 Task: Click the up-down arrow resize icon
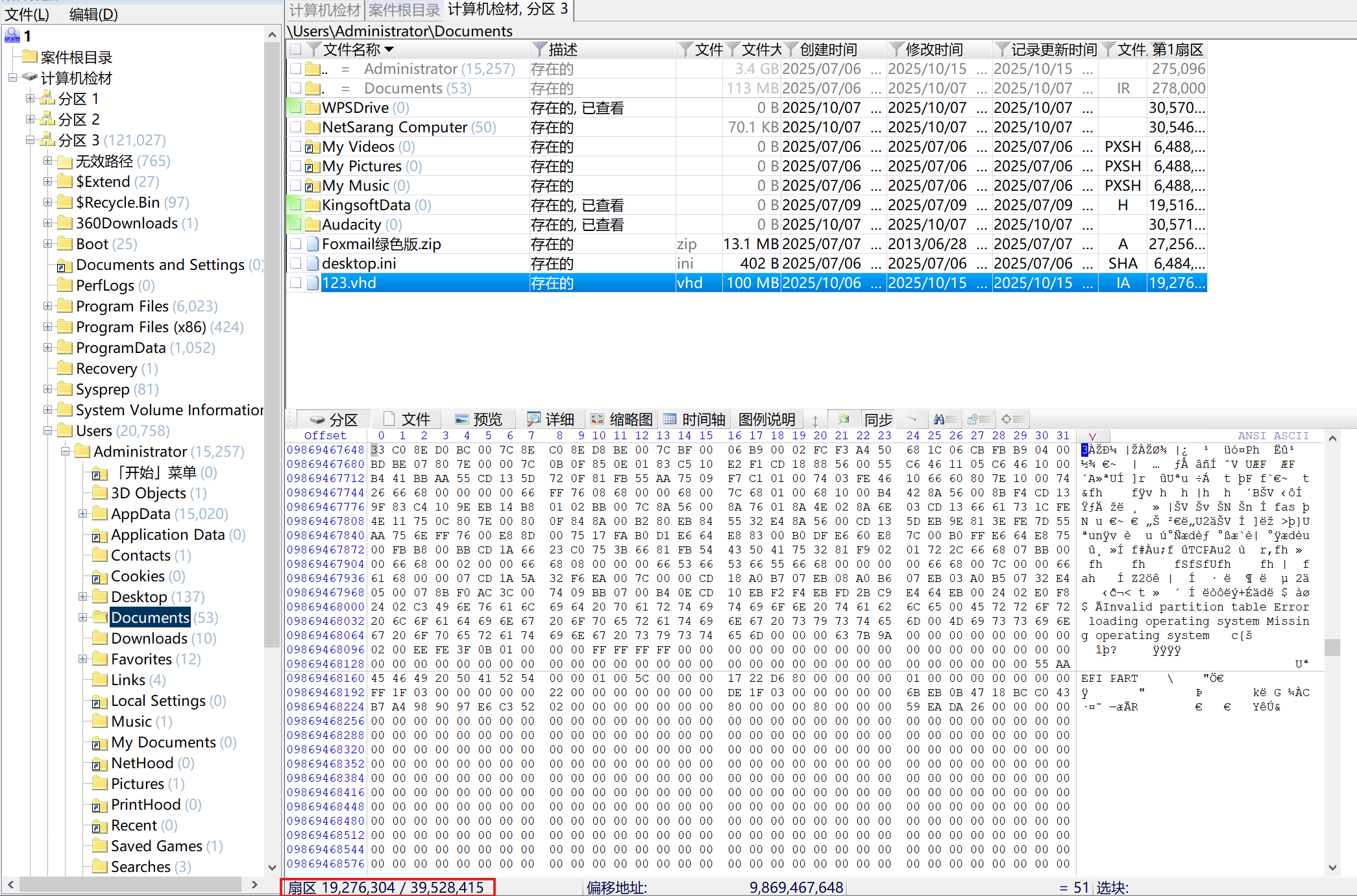(815, 420)
